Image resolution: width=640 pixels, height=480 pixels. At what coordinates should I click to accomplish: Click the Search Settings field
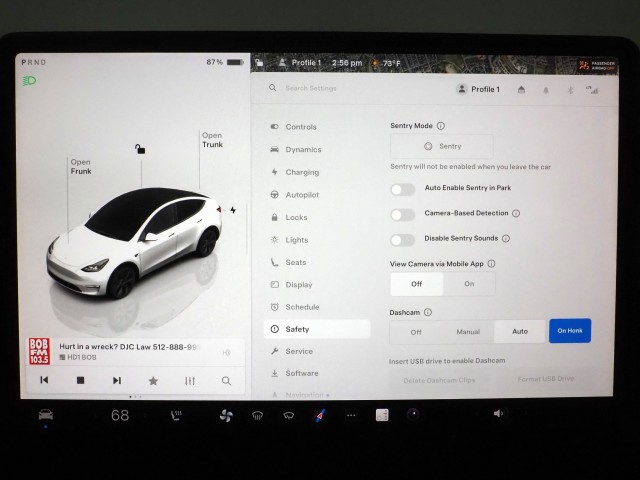click(x=345, y=89)
